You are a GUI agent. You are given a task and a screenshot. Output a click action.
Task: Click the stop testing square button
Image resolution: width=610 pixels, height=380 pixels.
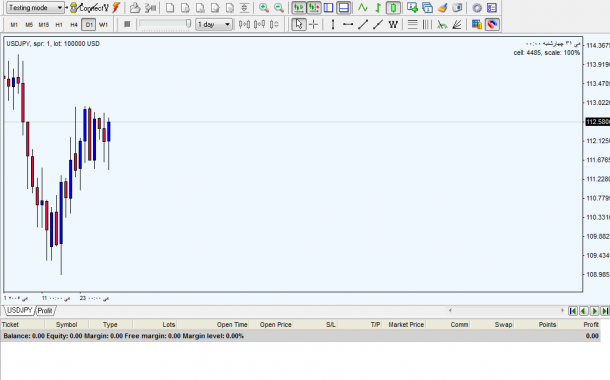pyautogui.click(x=127, y=24)
